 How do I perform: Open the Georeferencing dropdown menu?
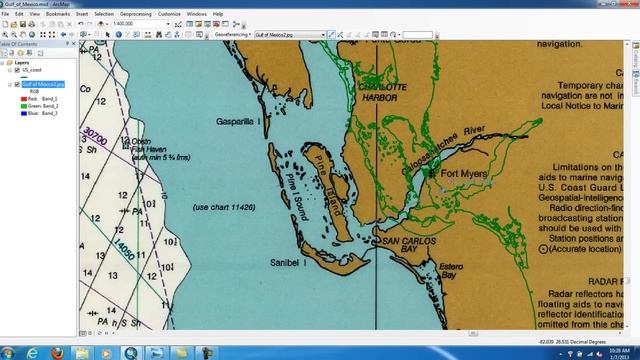233,35
